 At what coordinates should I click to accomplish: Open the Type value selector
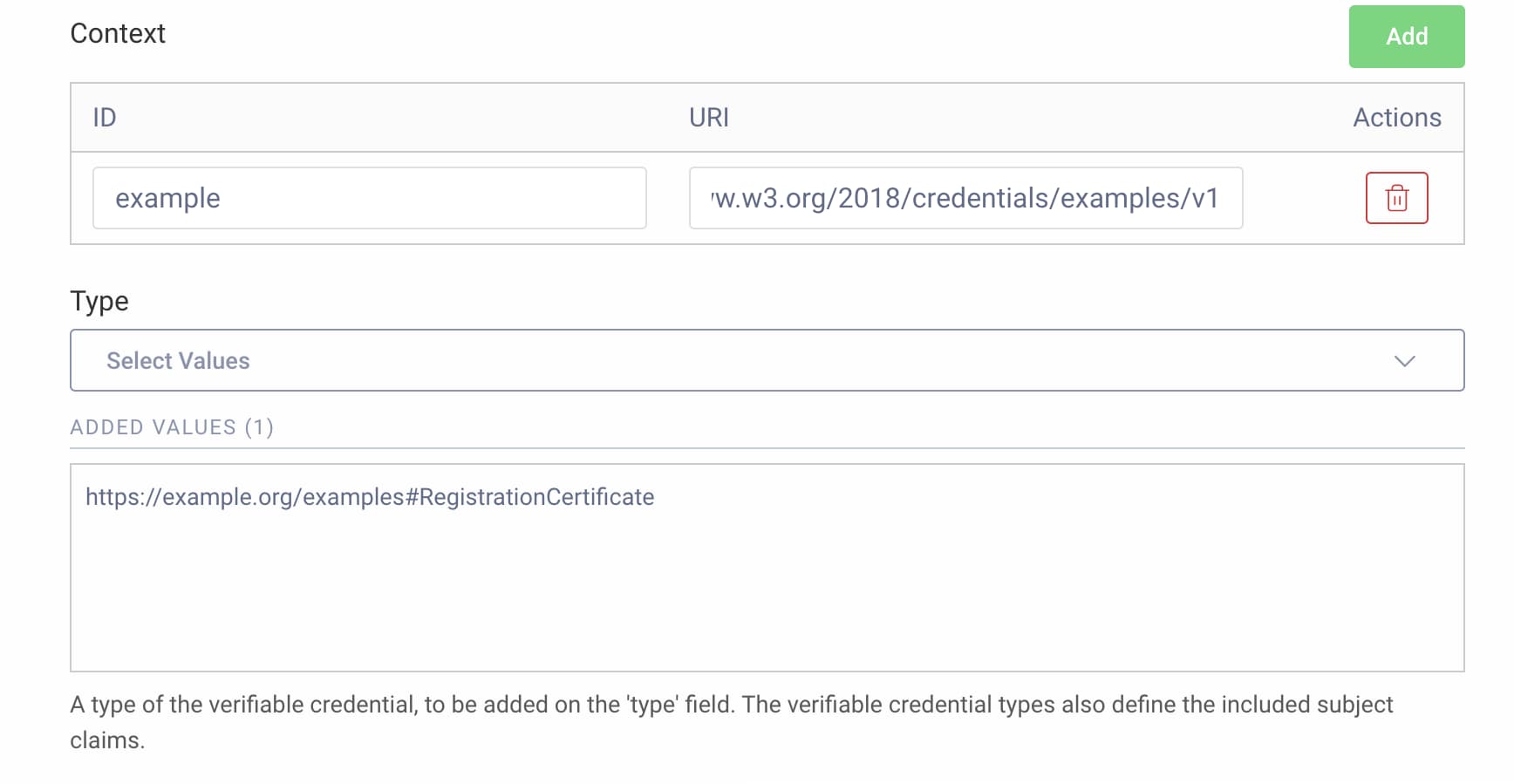coord(767,360)
